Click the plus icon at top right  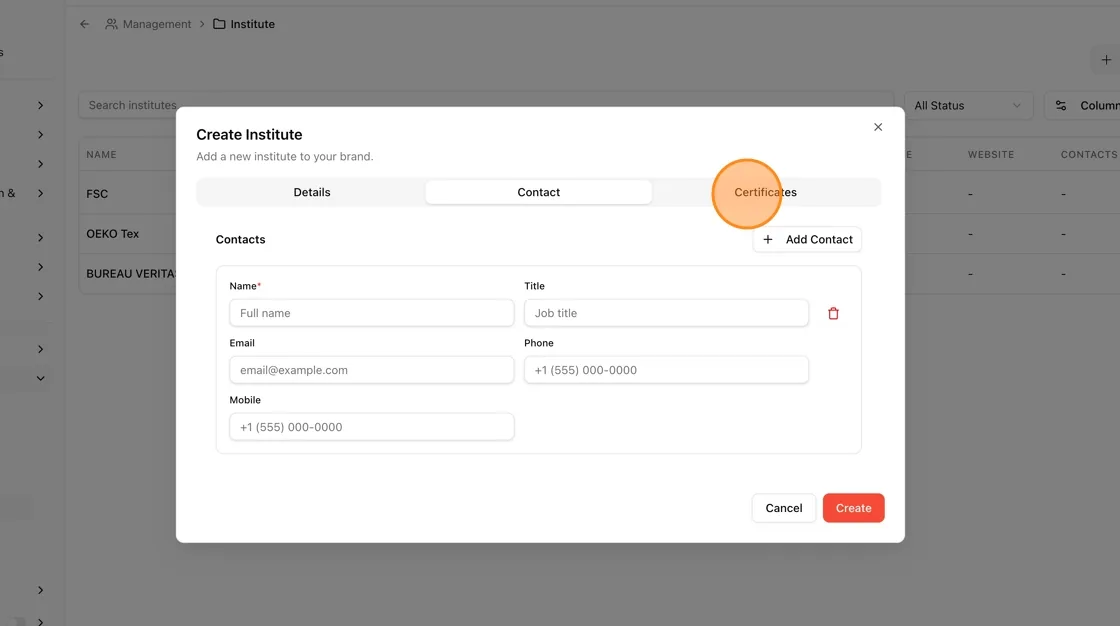click(1106, 60)
